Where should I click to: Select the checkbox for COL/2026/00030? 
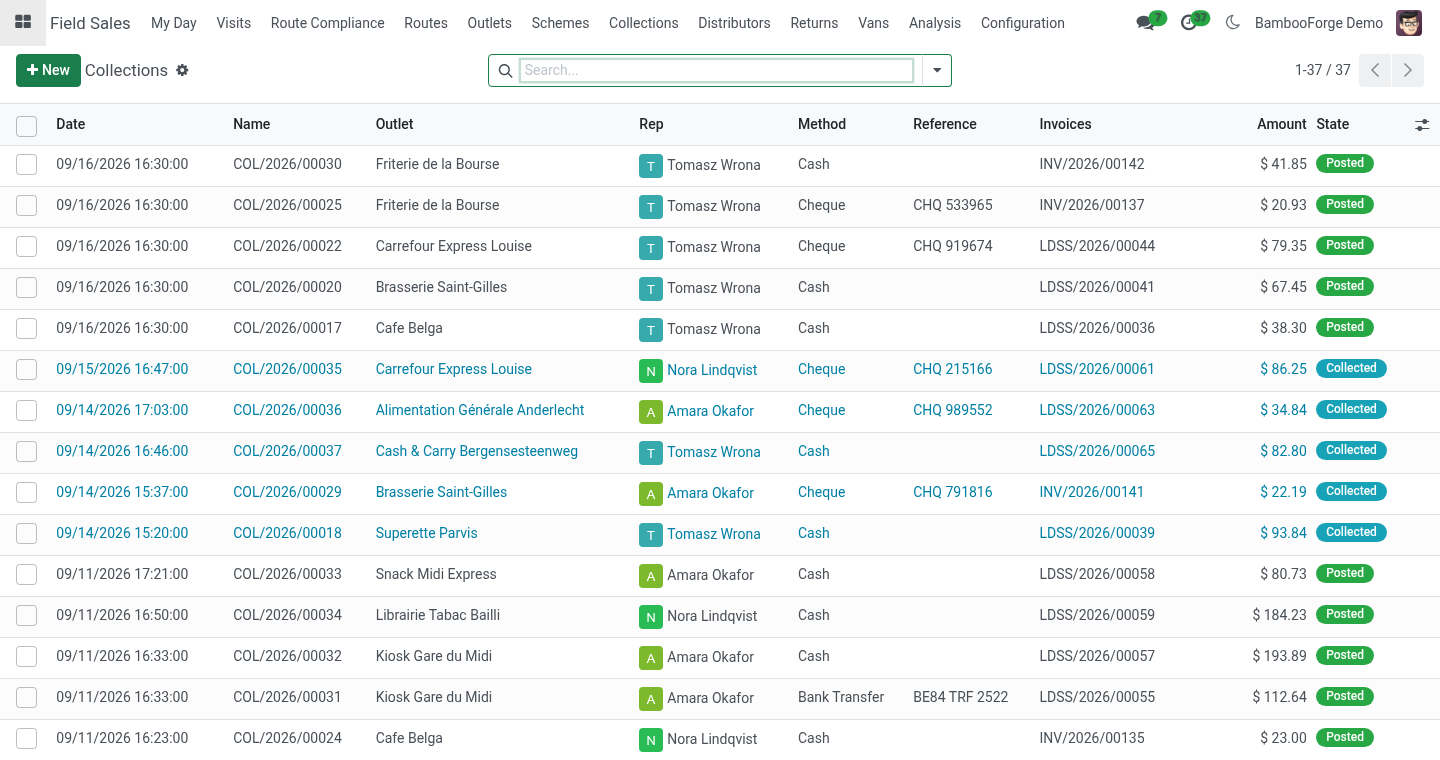[x=27, y=165]
